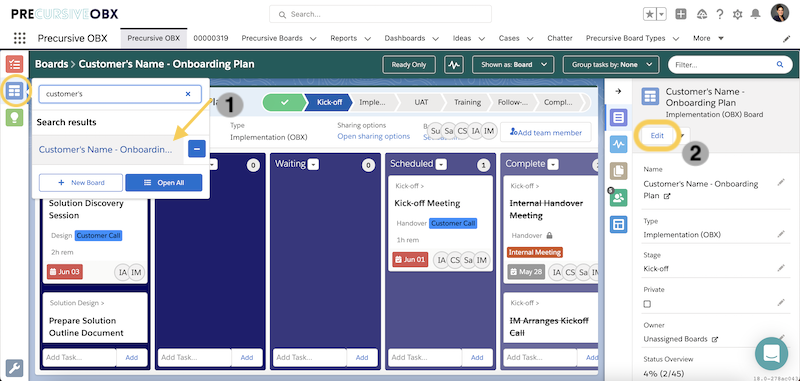
Task: Click Add team member button
Action: [545, 133]
